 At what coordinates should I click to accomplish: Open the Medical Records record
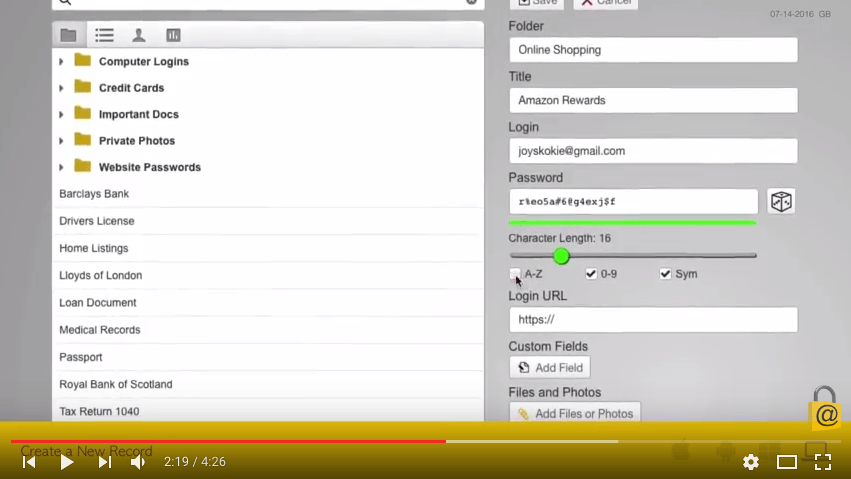268,330
